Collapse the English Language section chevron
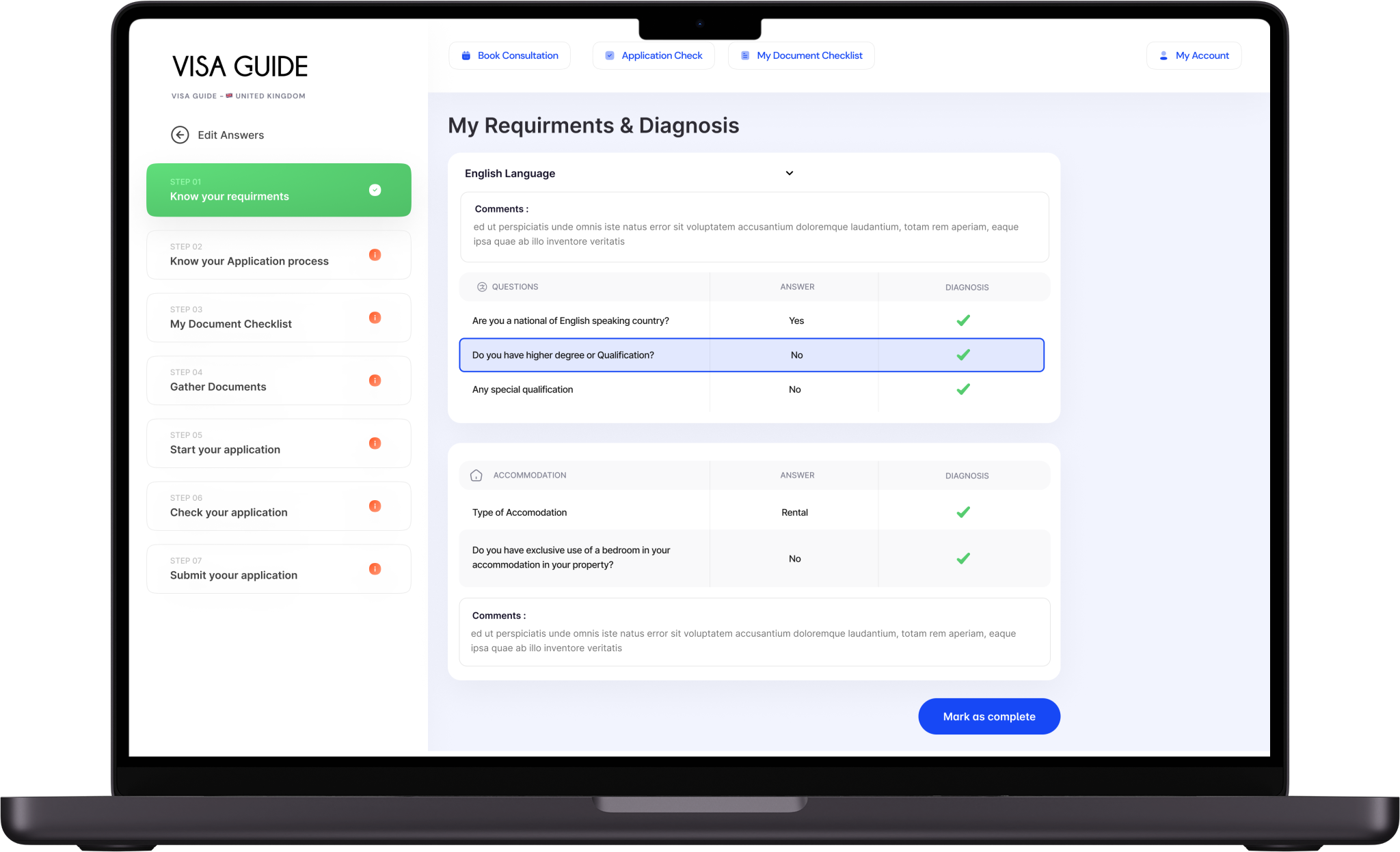This screenshot has height=852, width=1400. (x=790, y=174)
